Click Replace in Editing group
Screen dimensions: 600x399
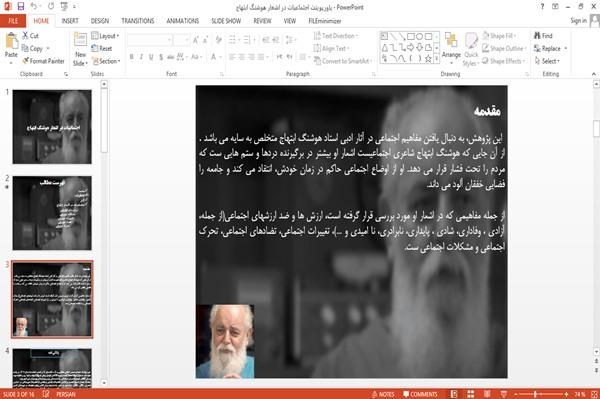coord(551,48)
